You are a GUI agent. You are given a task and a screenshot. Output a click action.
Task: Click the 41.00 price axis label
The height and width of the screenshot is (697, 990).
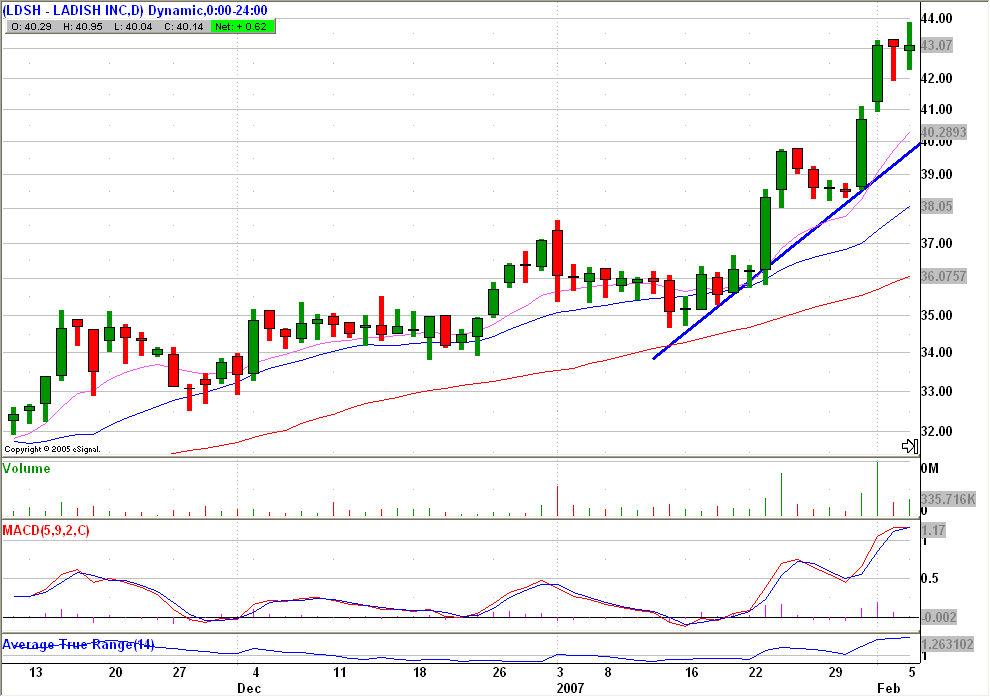tap(936, 109)
